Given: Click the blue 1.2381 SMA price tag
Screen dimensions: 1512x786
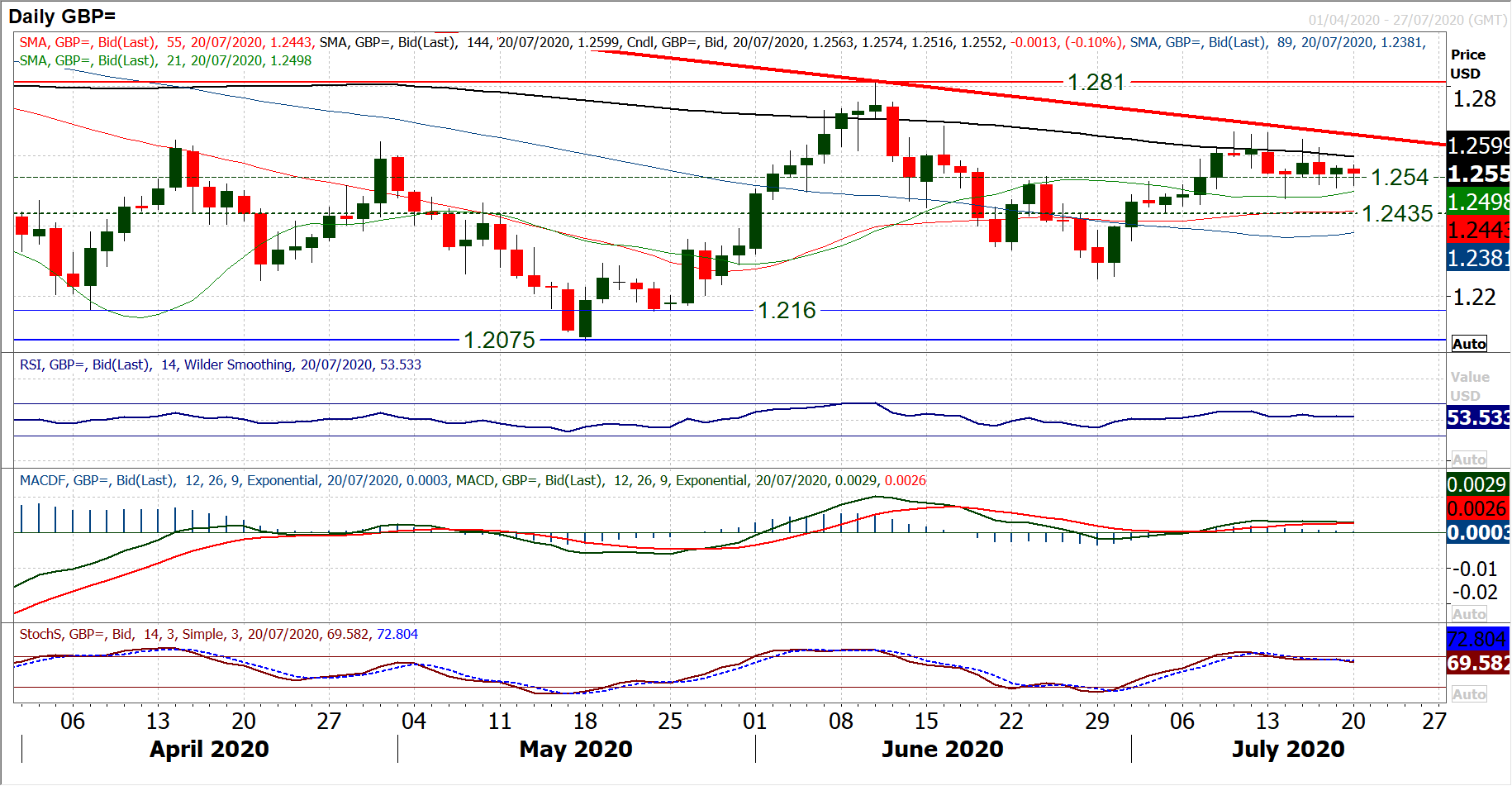Looking at the screenshot, I should pos(1478,259).
